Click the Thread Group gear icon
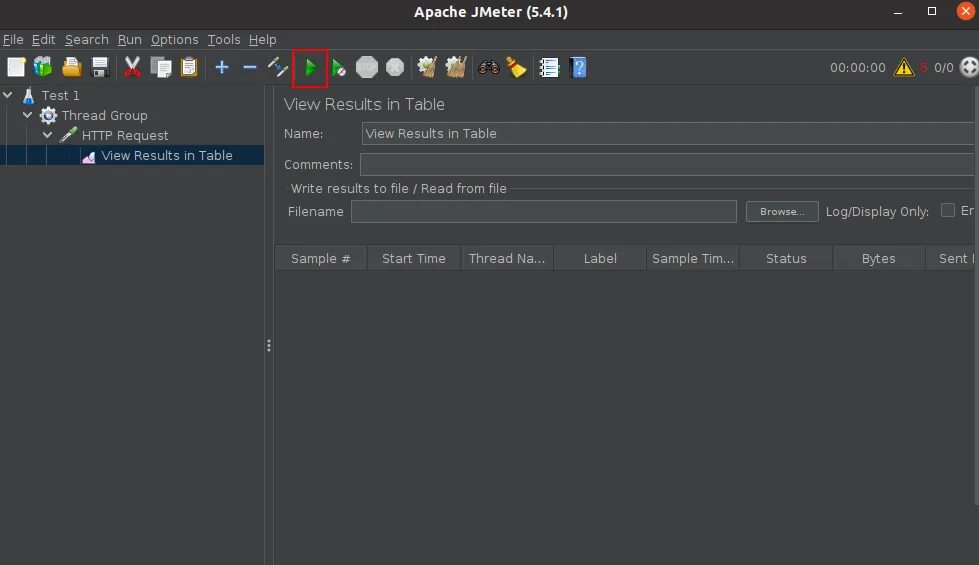 point(48,115)
